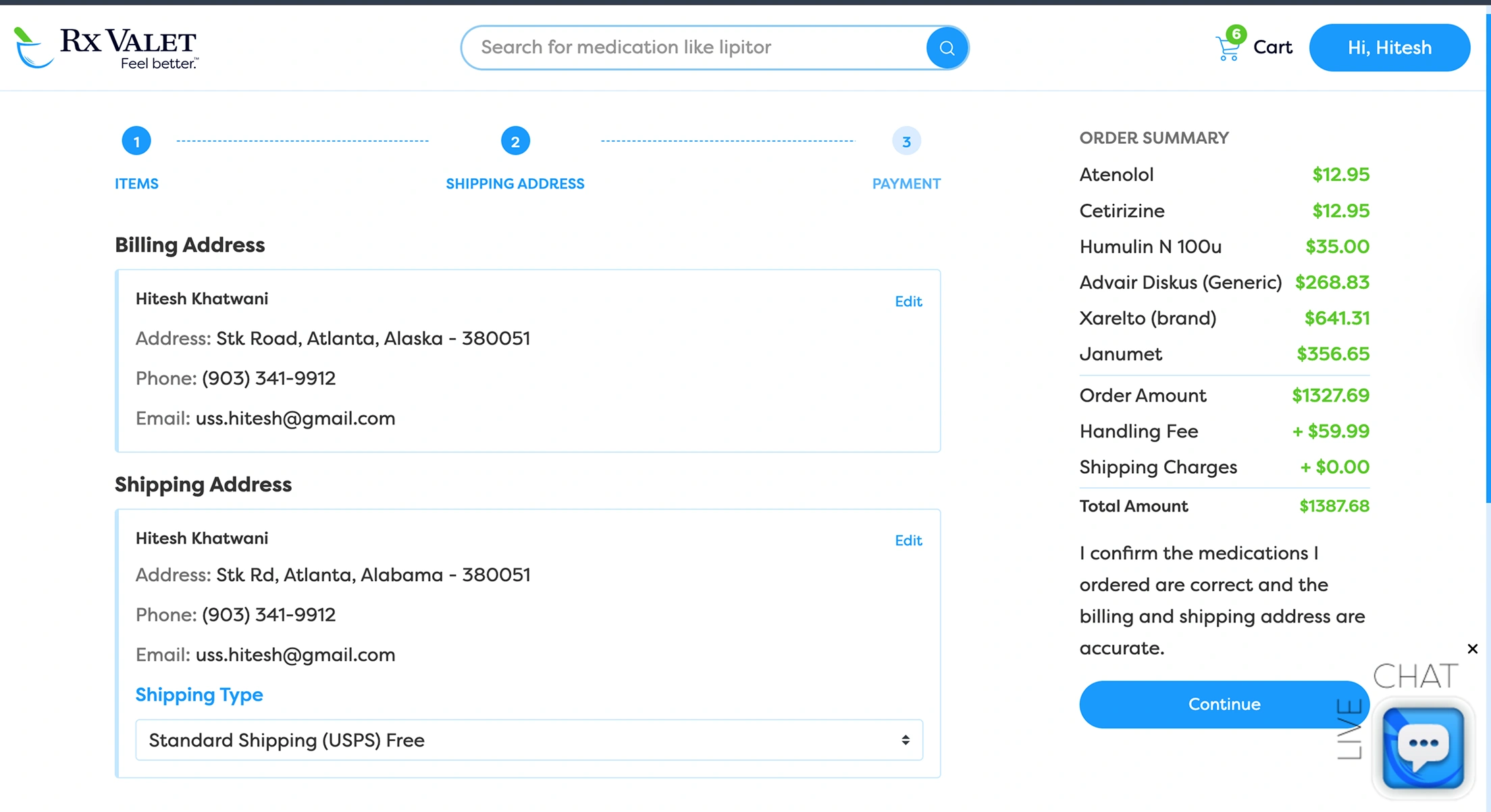The image size is (1491, 812).
Task: Edit the billing address
Action: (908, 301)
